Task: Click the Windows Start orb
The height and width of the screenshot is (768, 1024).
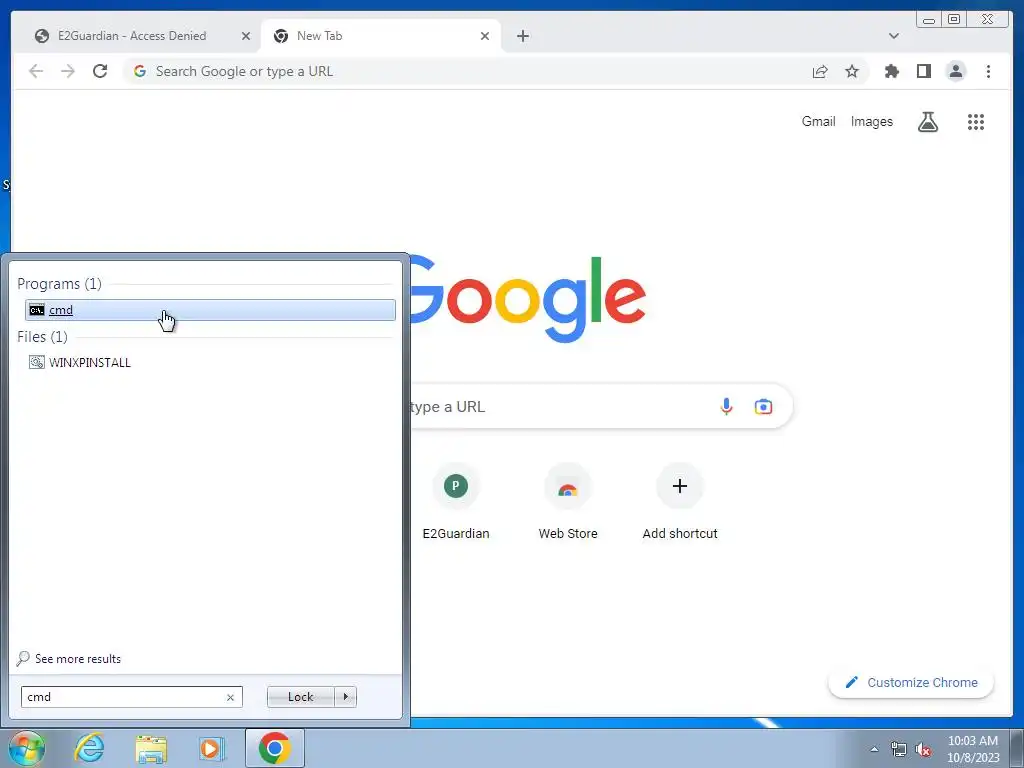Action: (26, 748)
